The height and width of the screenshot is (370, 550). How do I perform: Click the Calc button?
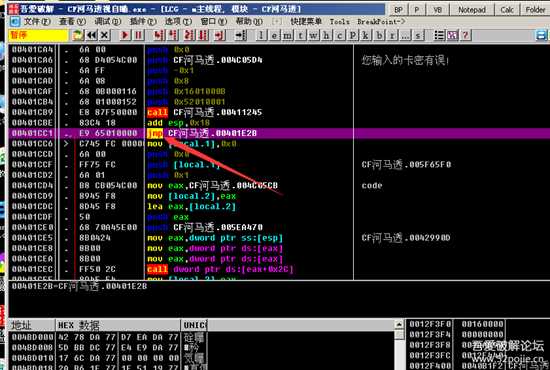click(x=507, y=9)
